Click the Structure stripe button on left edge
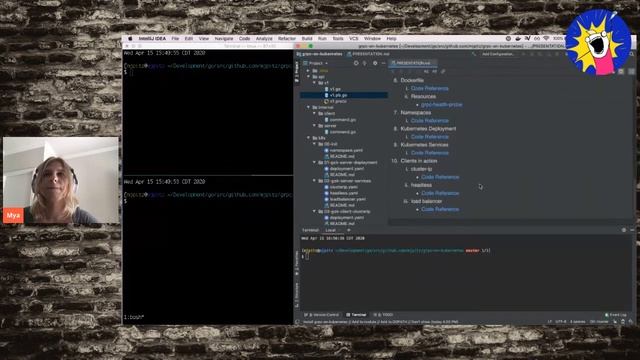Image resolution: width=640 pixels, height=360 pixels. [297, 295]
